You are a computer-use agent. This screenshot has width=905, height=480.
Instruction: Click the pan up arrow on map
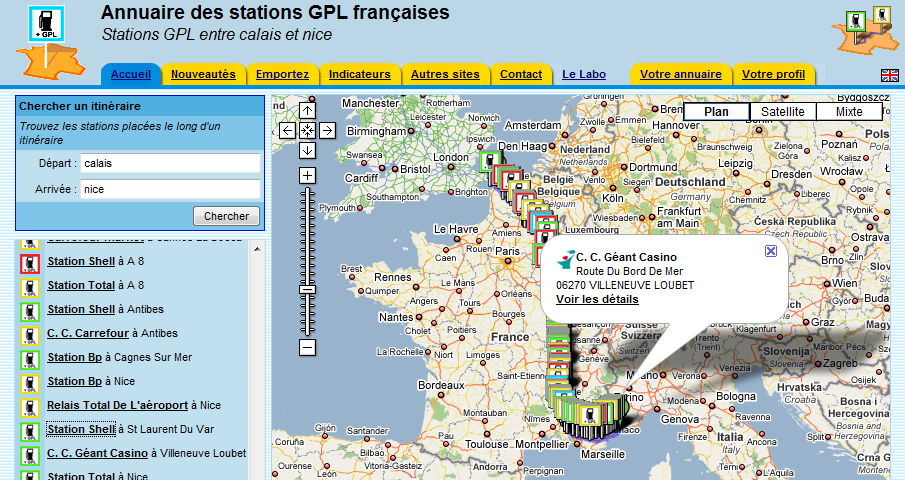point(307,110)
